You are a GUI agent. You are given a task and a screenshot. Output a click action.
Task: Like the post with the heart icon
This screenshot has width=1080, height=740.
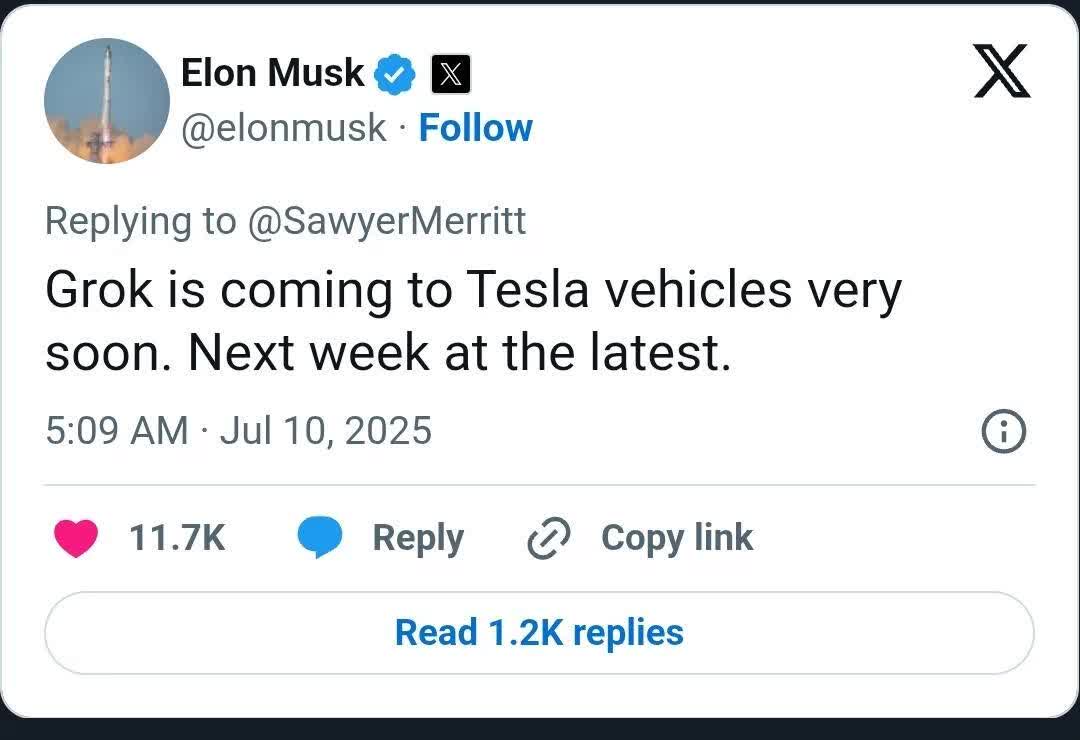(x=76, y=538)
